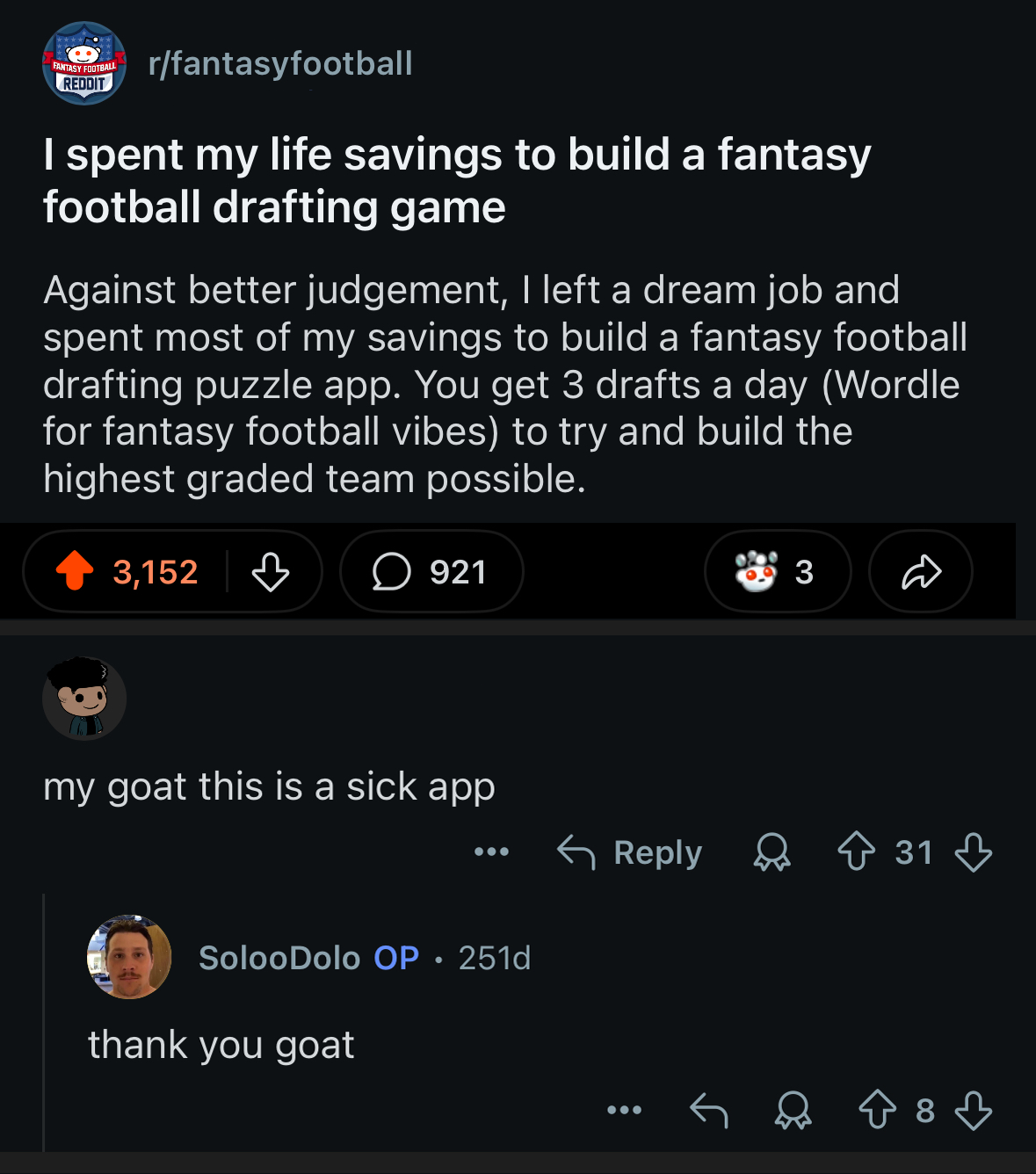Open the r/fantasyfootball community link

click(280, 63)
